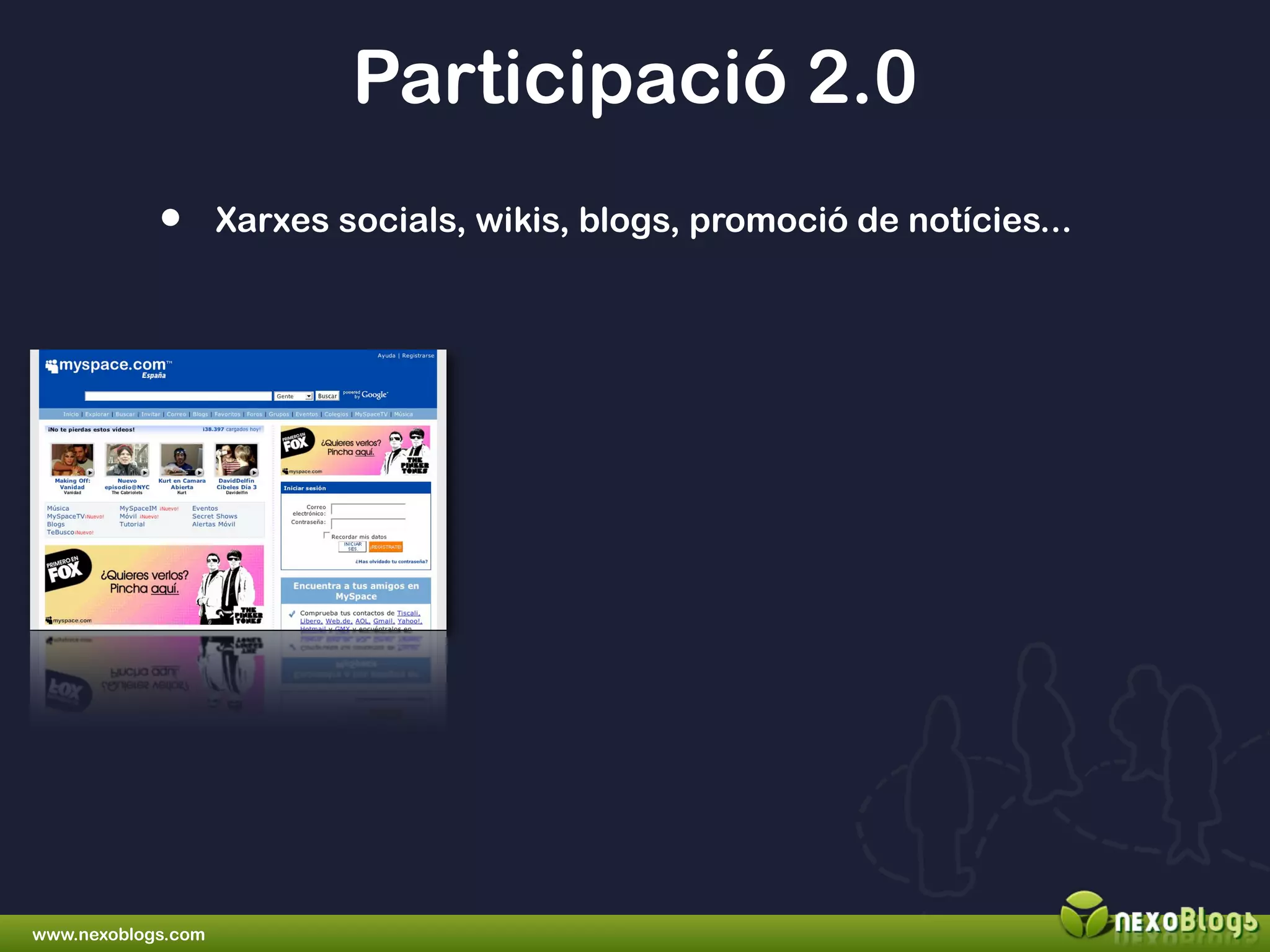Open the Gente search category dropdown

click(293, 396)
